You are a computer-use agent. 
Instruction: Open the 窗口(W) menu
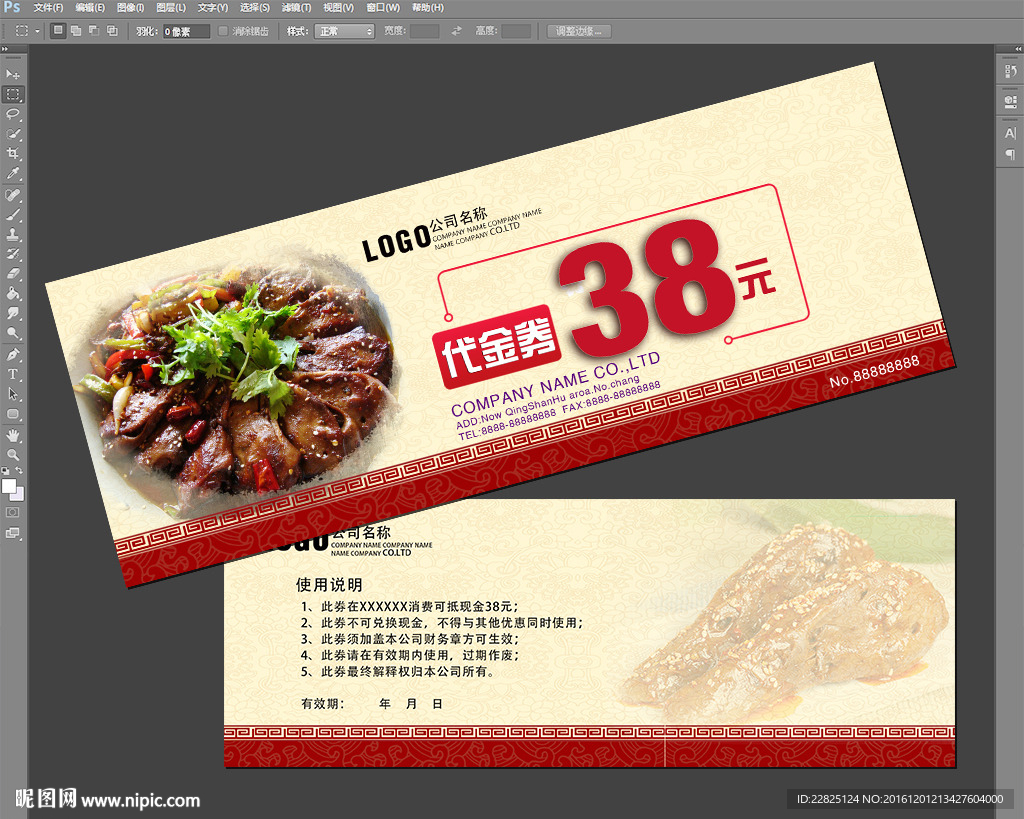(383, 8)
